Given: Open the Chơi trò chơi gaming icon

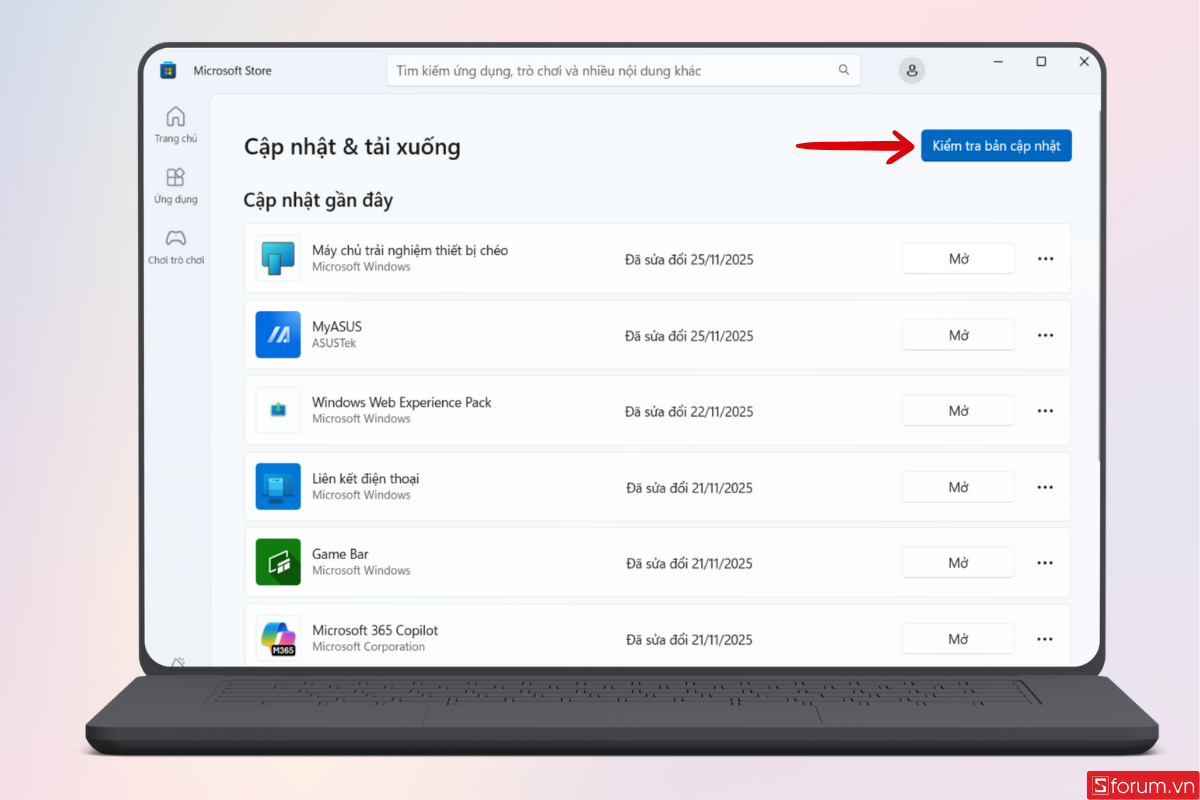Looking at the screenshot, I should [175, 238].
